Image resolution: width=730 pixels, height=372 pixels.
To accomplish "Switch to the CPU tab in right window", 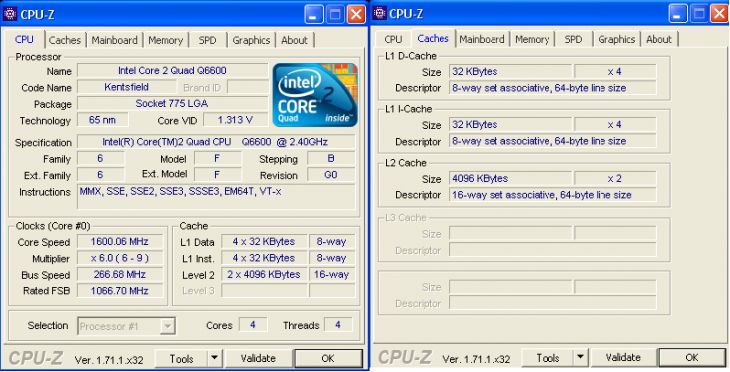I will (x=393, y=39).
